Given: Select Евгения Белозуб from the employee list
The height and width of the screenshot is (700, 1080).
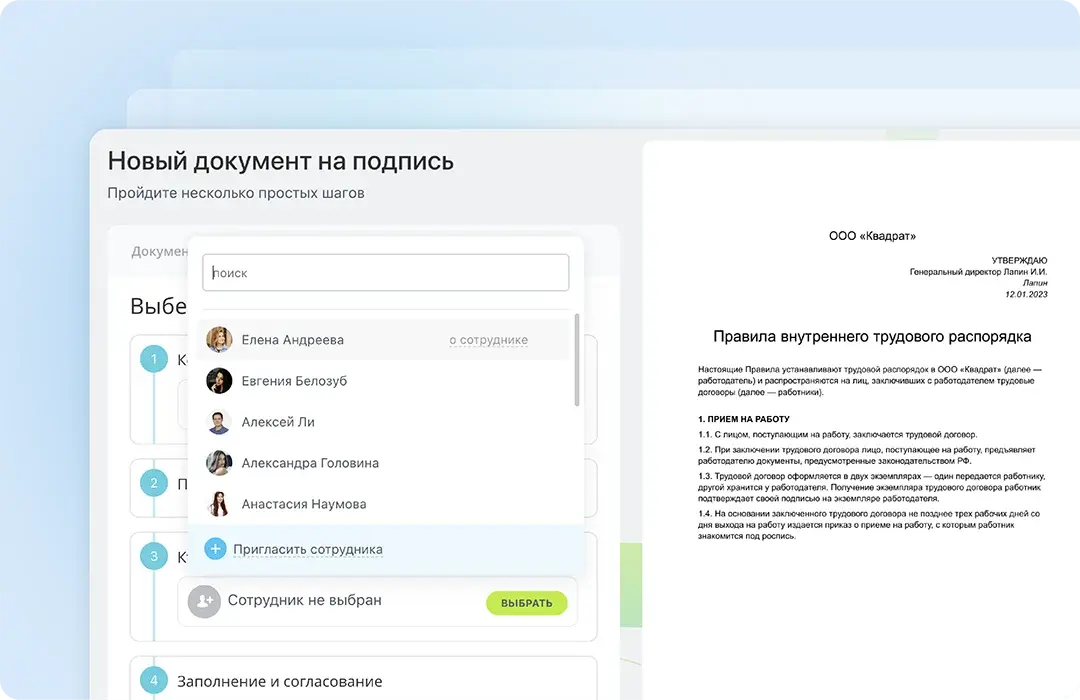Looking at the screenshot, I should (384, 381).
